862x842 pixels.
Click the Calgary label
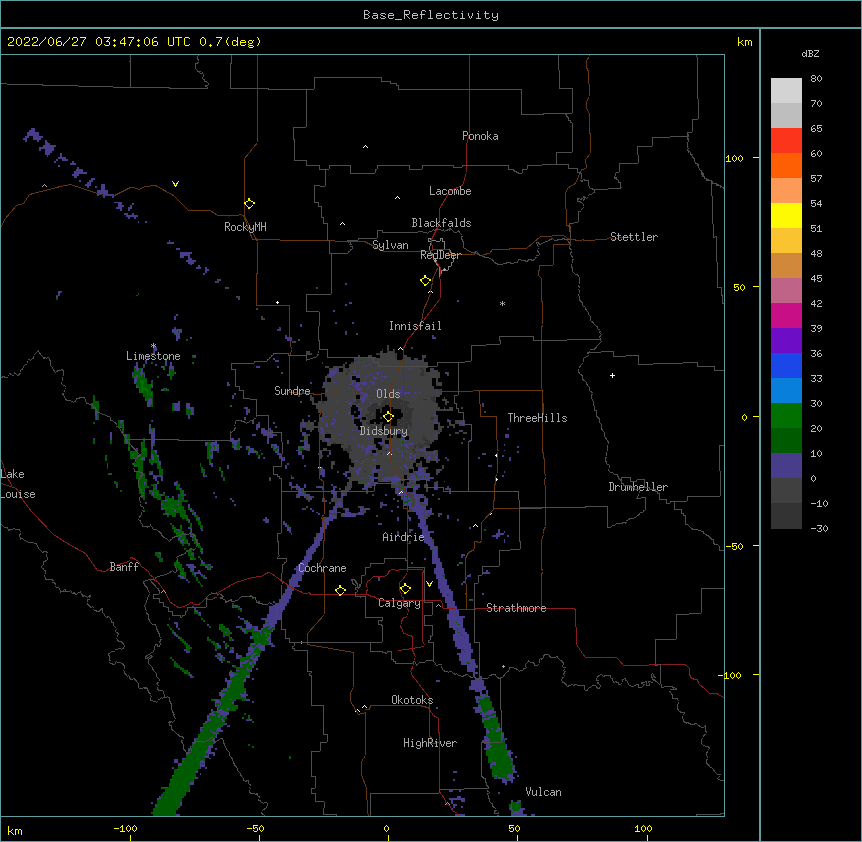pos(399,603)
